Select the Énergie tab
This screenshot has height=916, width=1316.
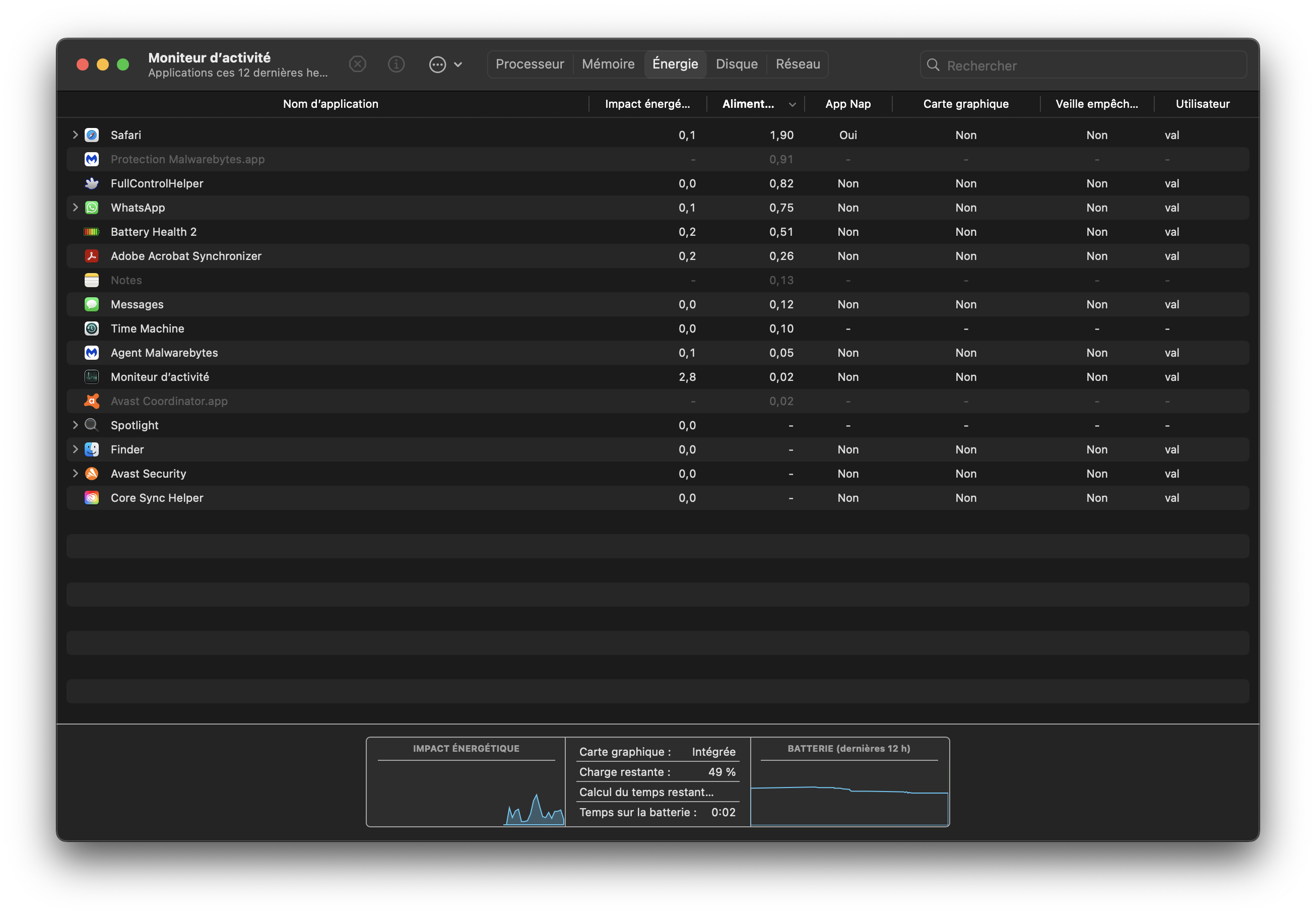(x=675, y=64)
